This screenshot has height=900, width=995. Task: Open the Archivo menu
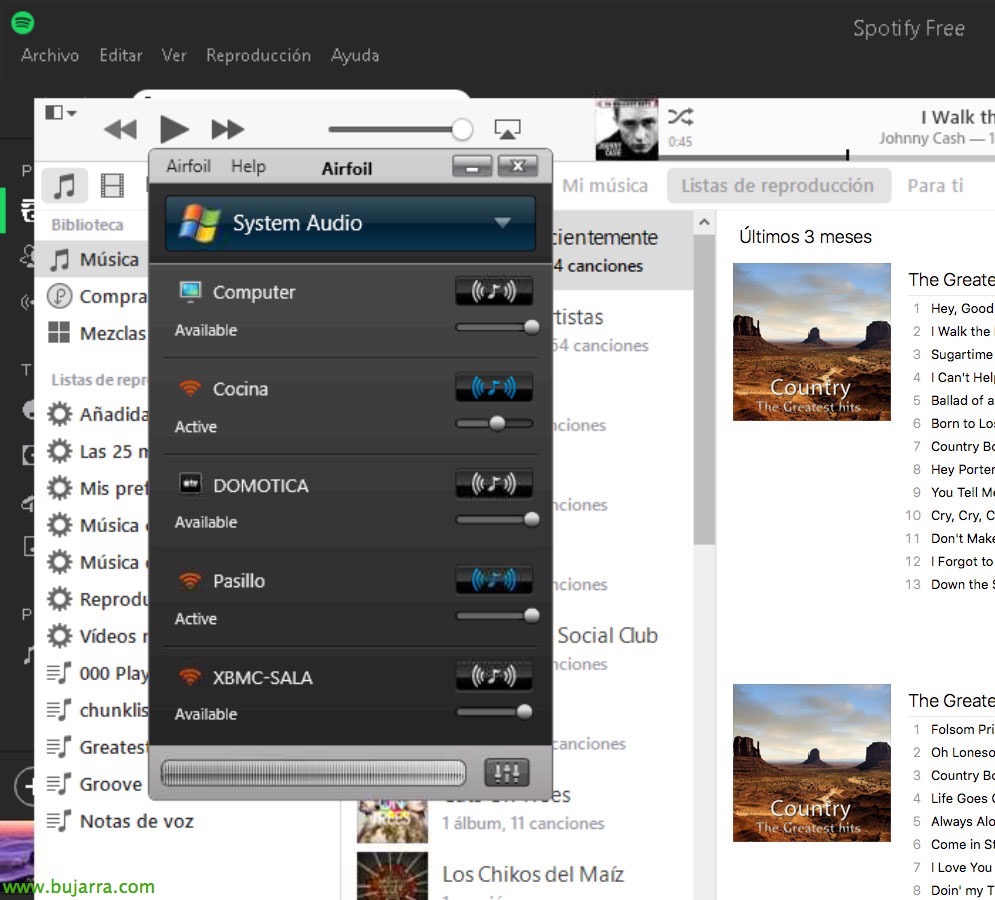coord(50,55)
